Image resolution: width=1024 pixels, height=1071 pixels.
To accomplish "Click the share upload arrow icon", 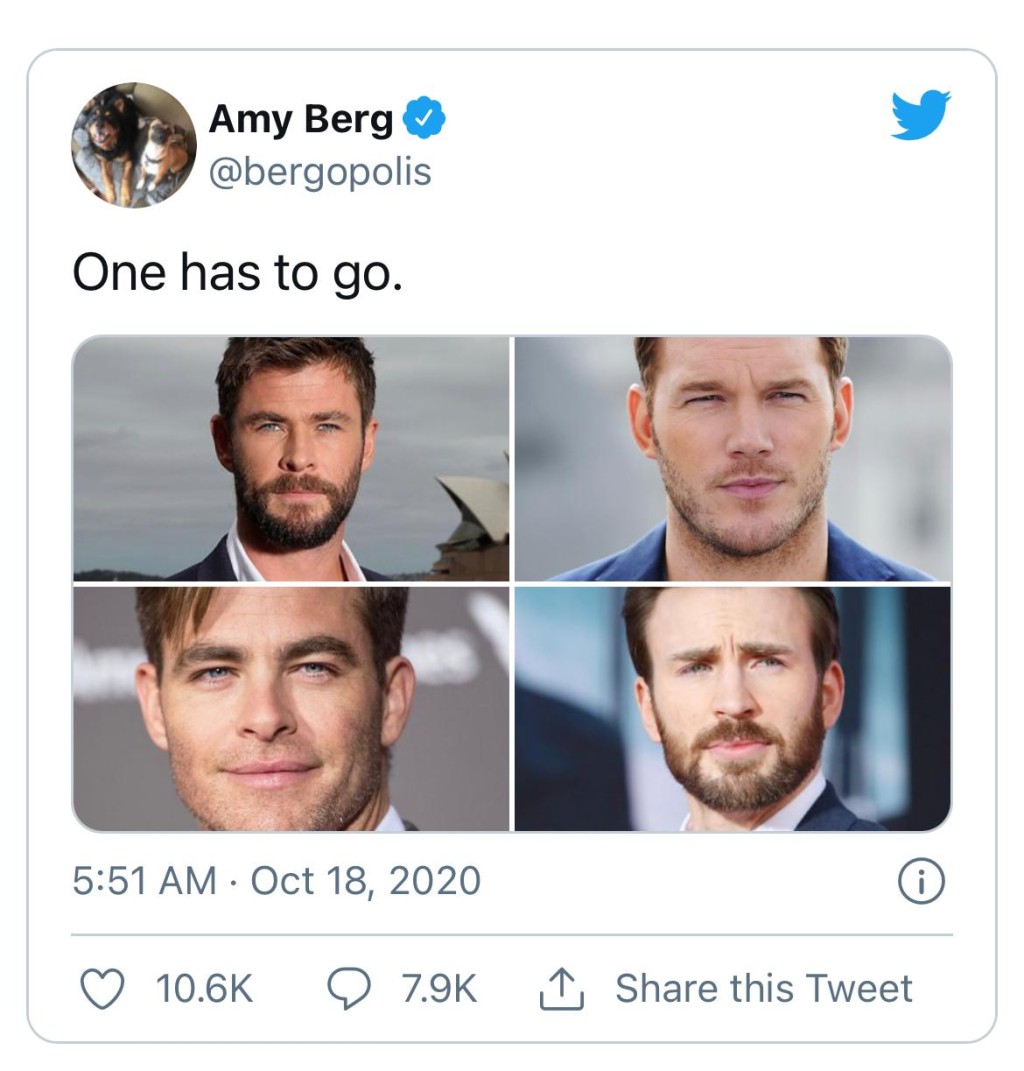I will [560, 988].
